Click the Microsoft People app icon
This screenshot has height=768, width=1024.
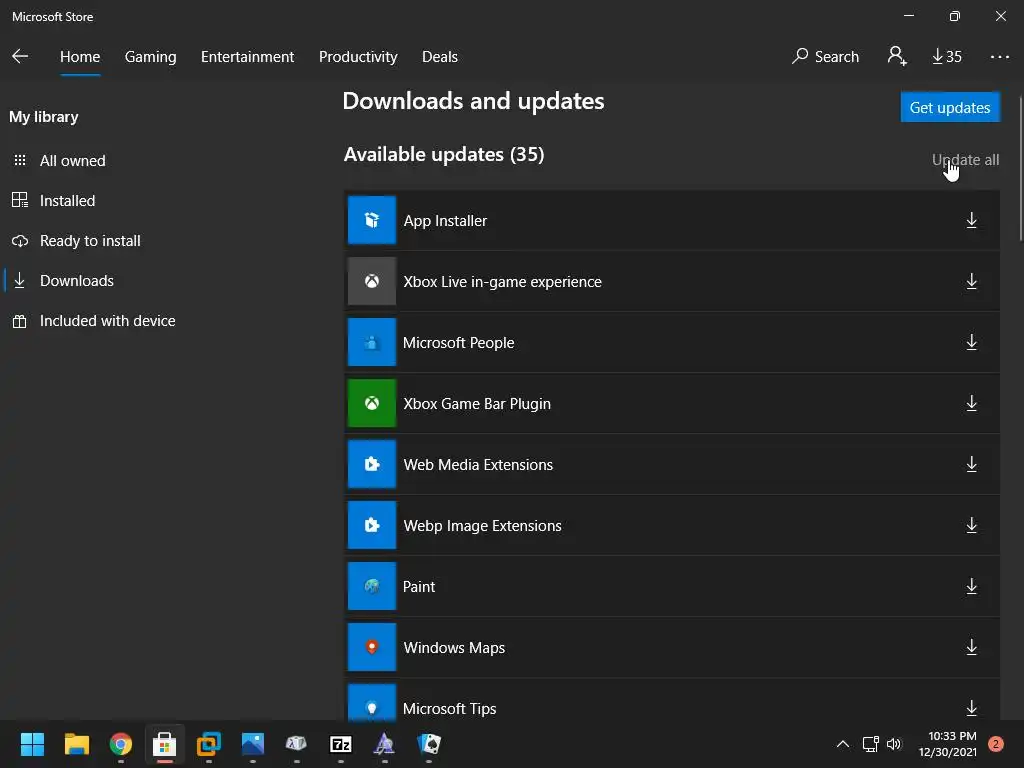coord(372,342)
